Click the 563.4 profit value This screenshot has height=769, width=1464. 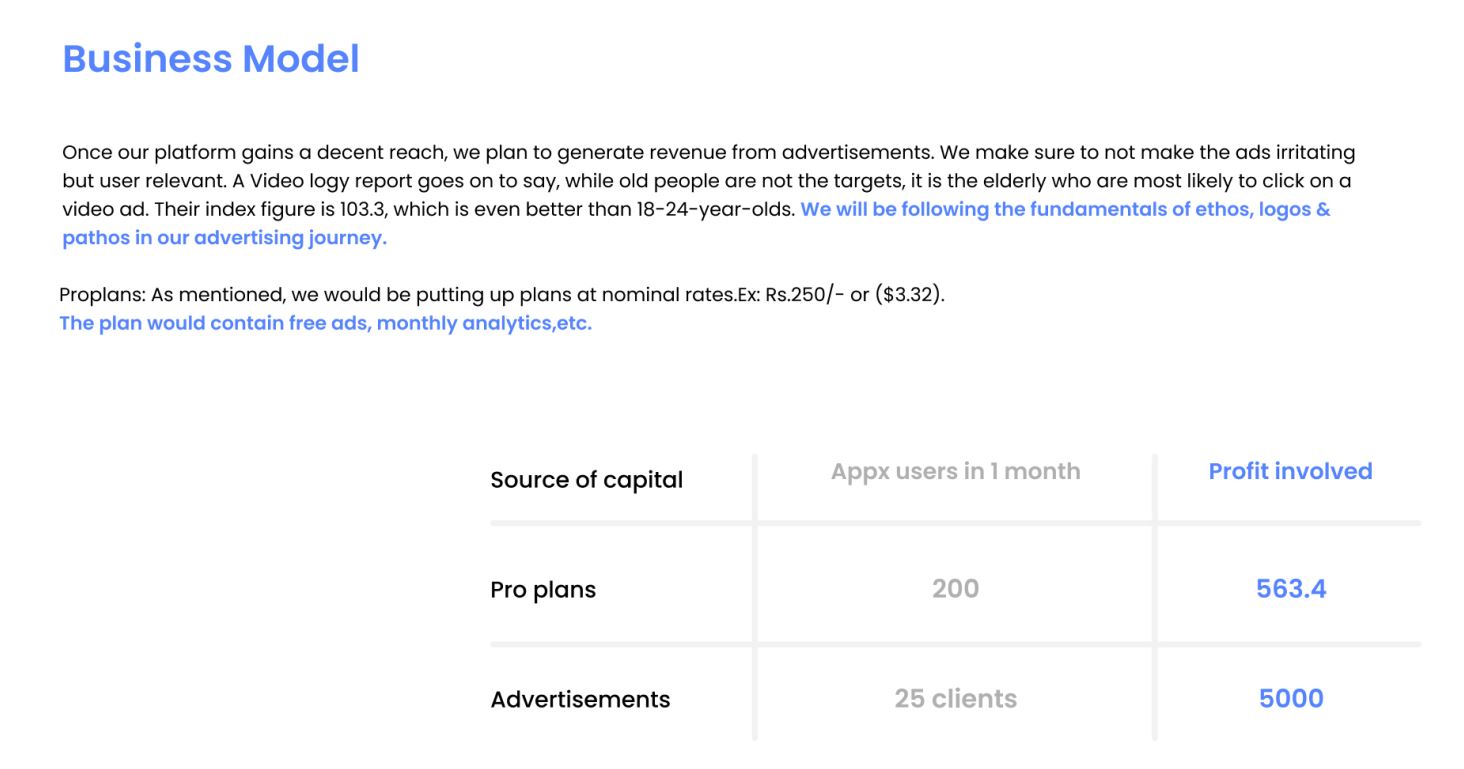click(1290, 589)
